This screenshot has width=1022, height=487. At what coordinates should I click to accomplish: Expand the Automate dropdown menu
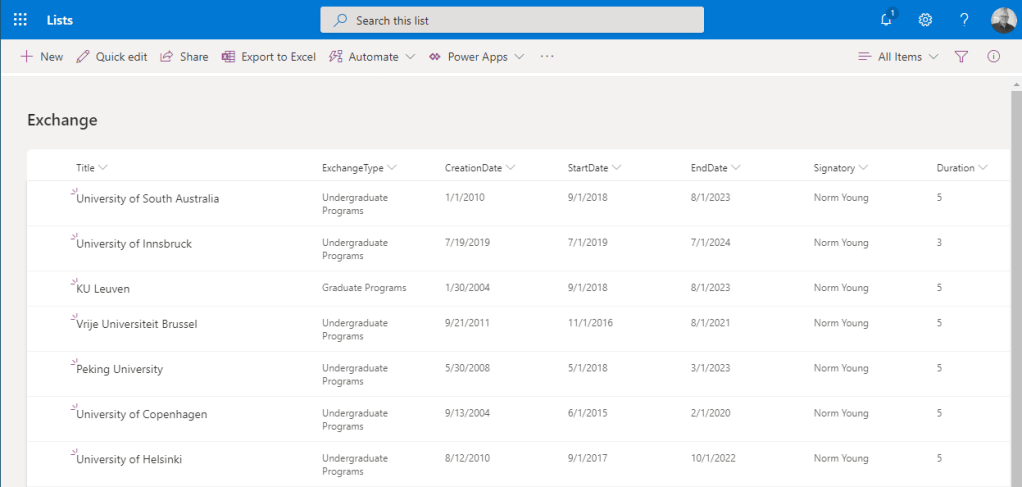pos(371,57)
